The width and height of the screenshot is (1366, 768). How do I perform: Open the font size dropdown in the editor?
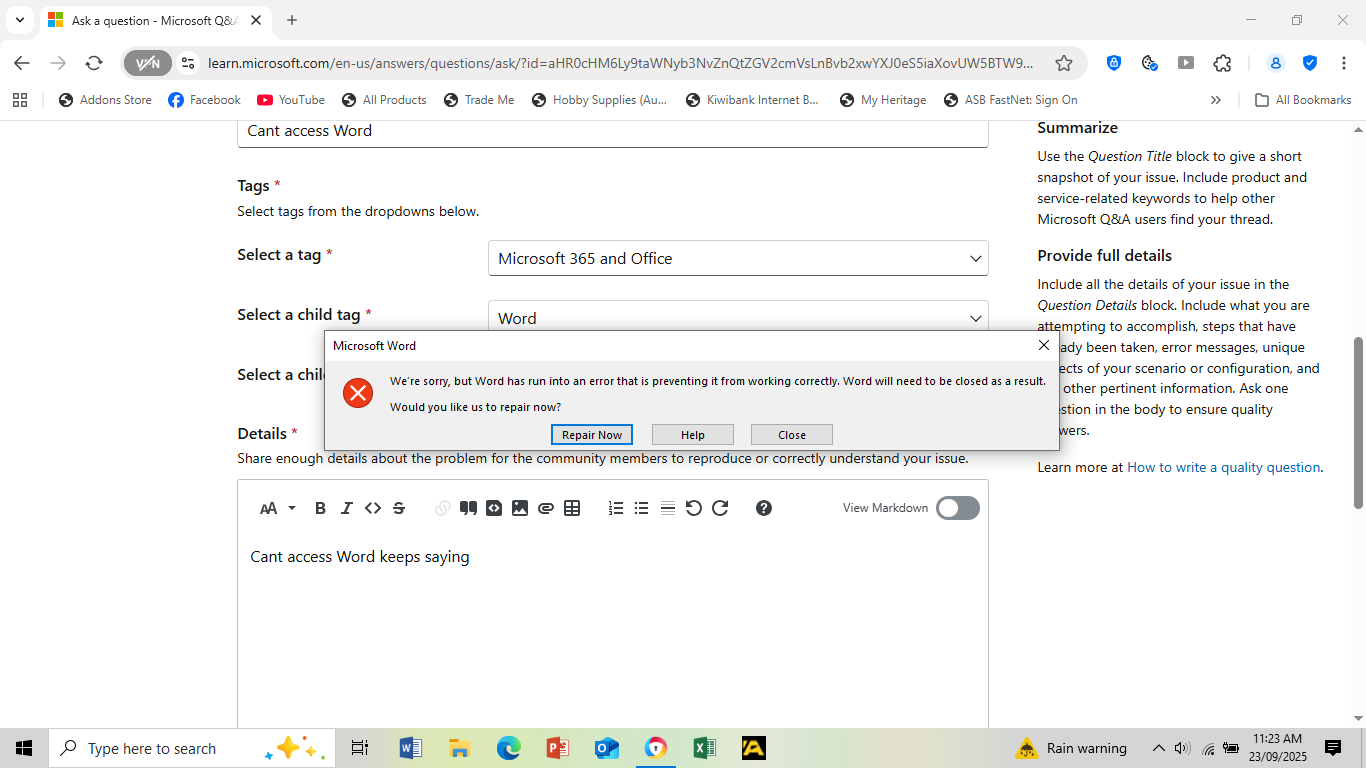[278, 508]
